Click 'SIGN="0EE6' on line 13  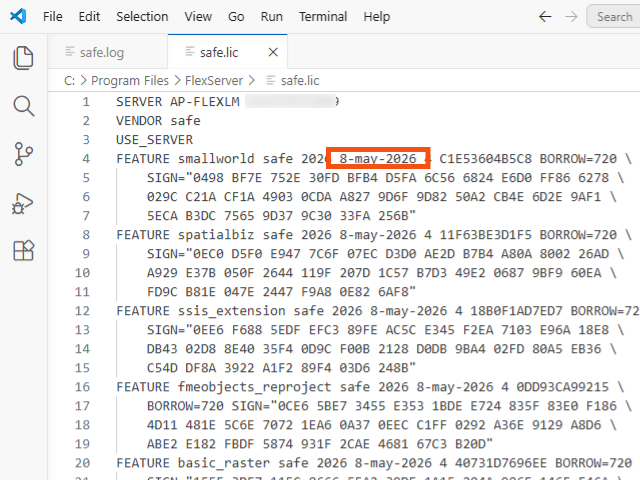click(x=185, y=330)
